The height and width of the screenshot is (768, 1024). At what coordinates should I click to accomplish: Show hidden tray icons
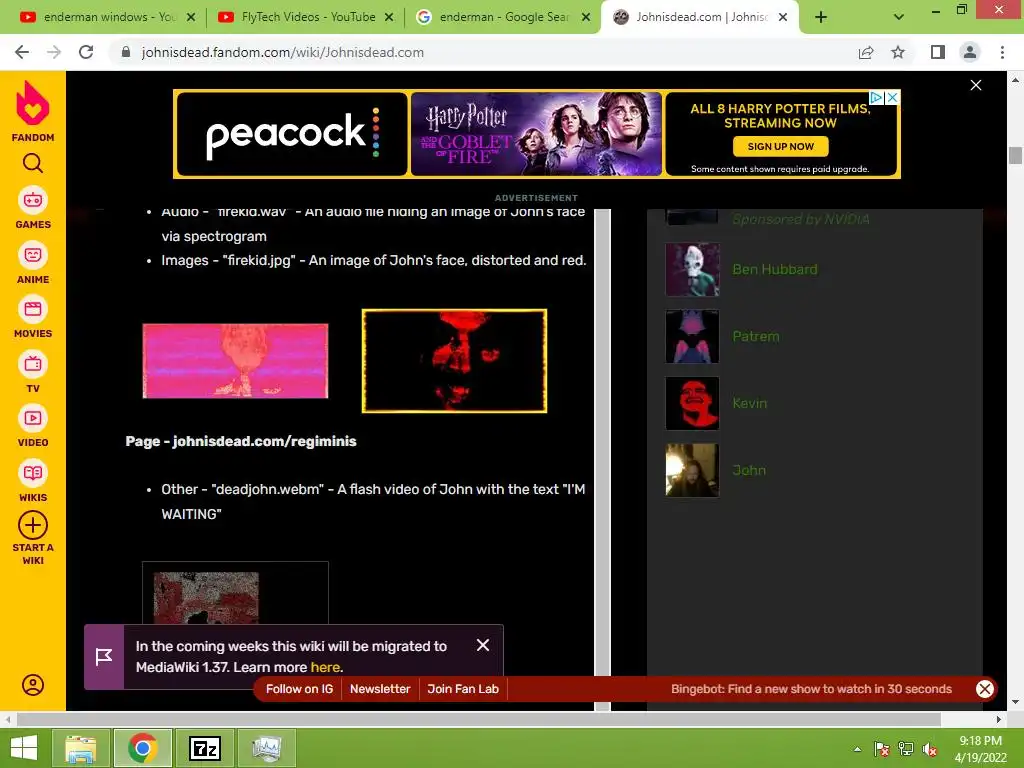pos(857,749)
